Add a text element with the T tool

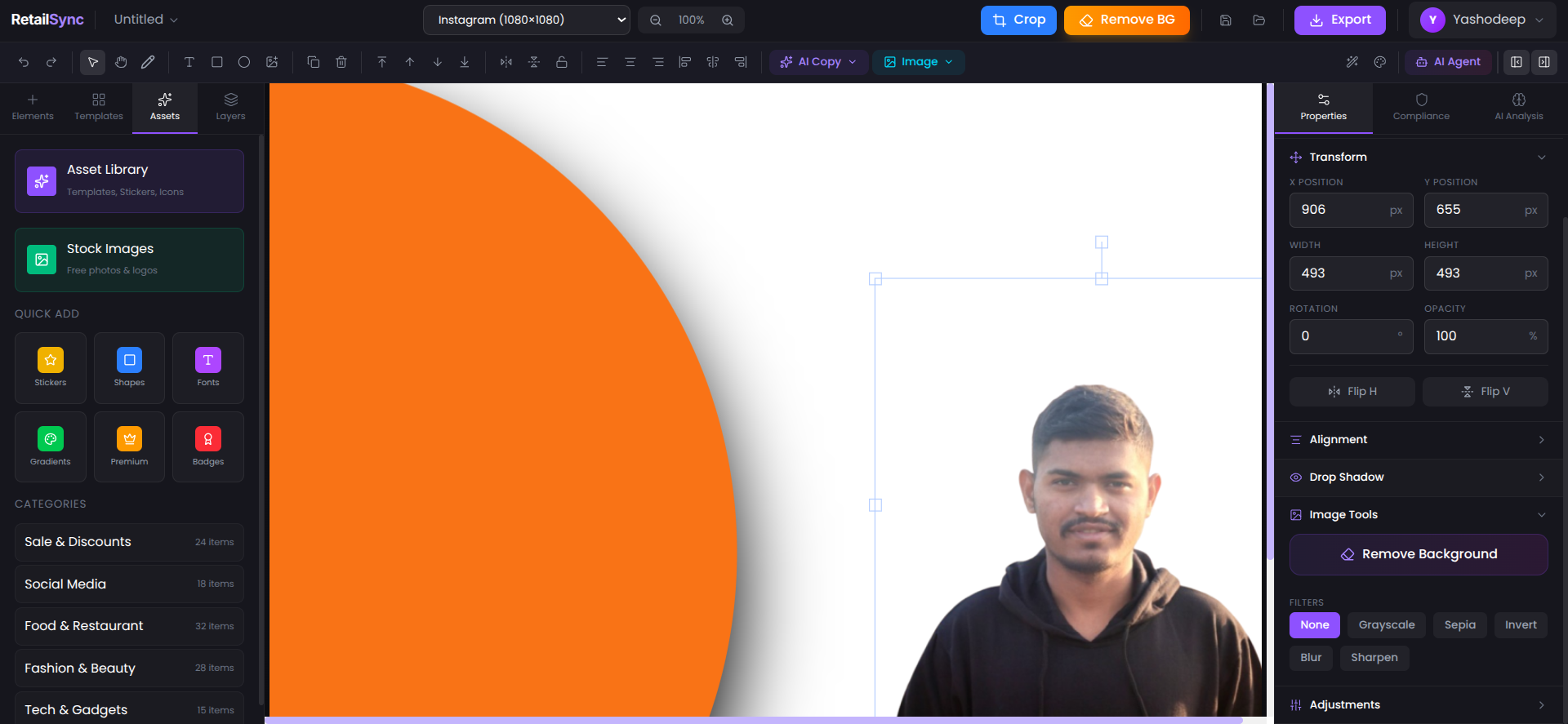click(189, 62)
